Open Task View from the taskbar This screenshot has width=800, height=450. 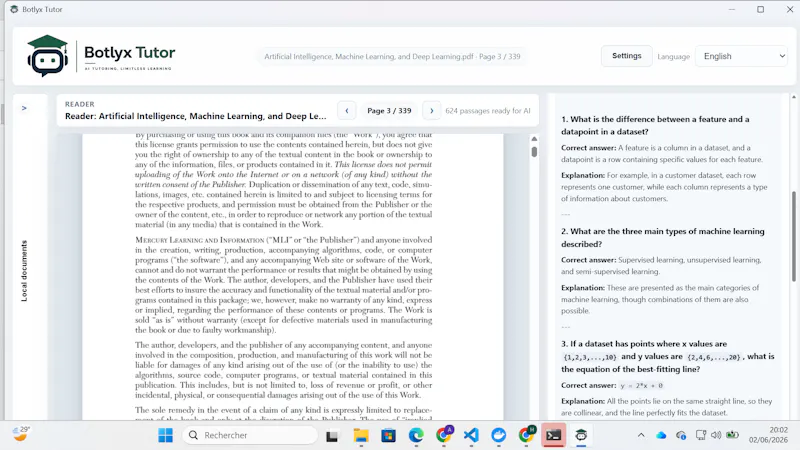(332, 436)
